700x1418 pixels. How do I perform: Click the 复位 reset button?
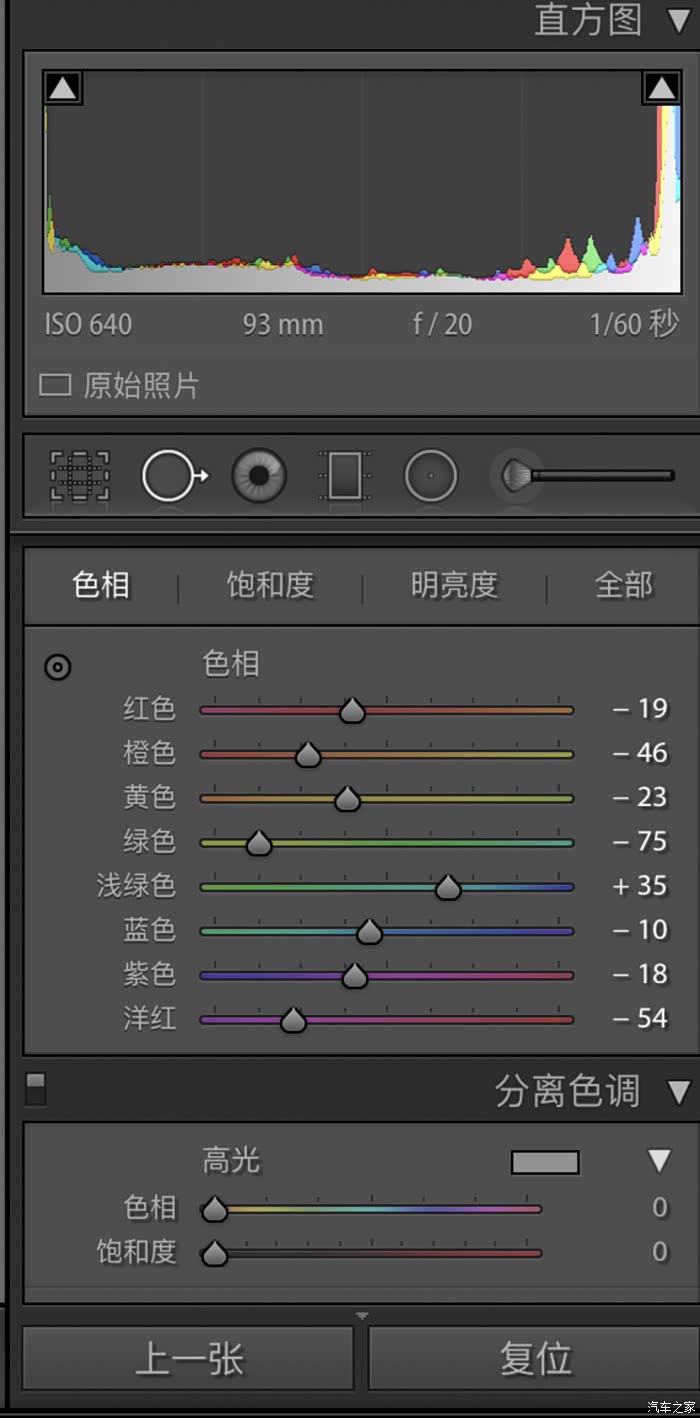coord(534,1359)
